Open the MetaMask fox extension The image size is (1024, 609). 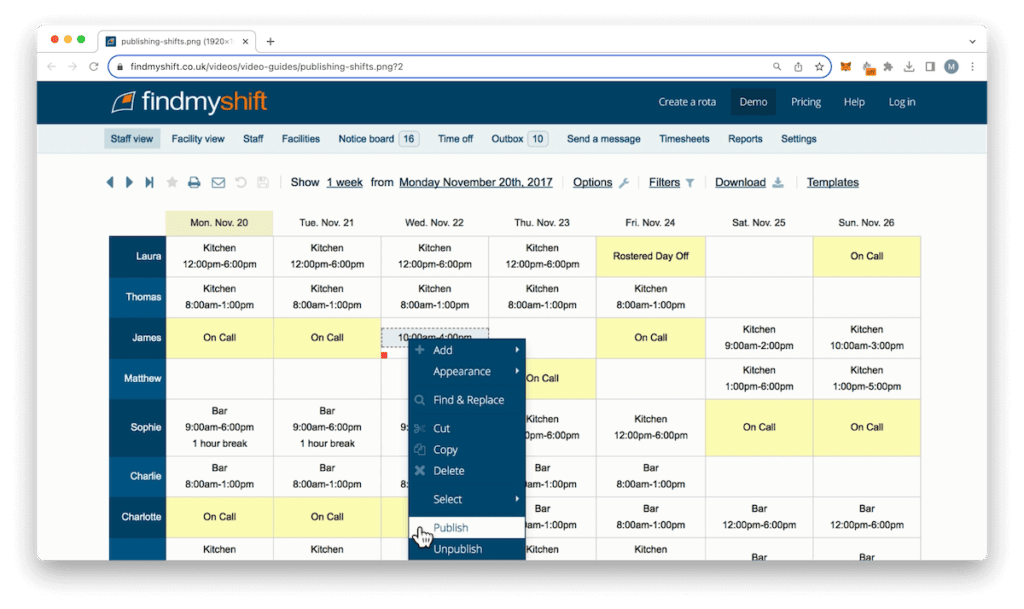click(846, 67)
